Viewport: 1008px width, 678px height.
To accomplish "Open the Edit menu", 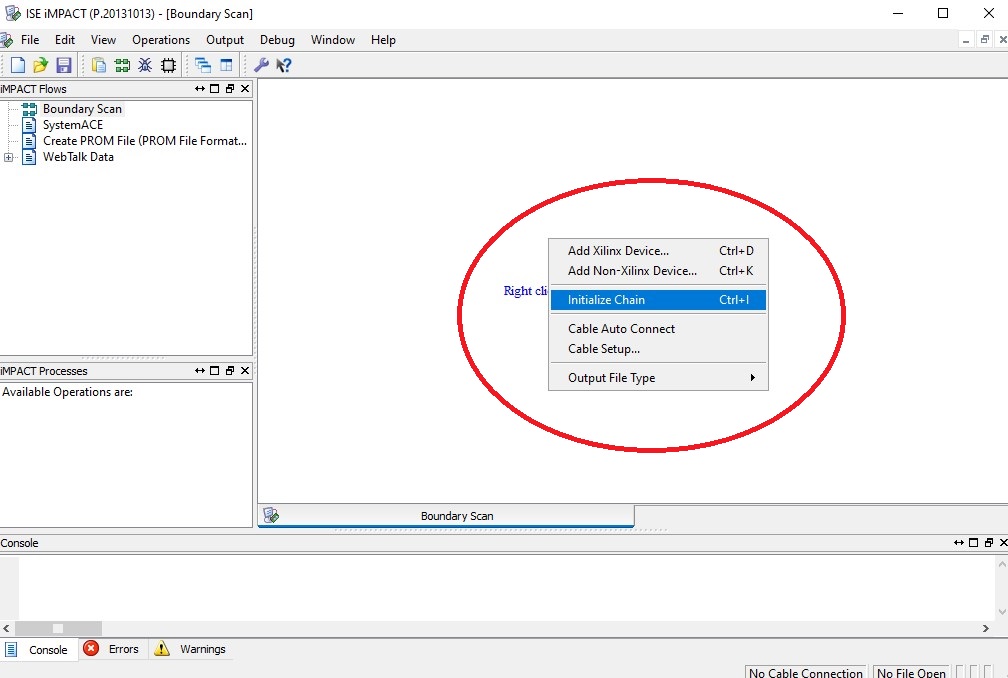I will click(x=65, y=40).
